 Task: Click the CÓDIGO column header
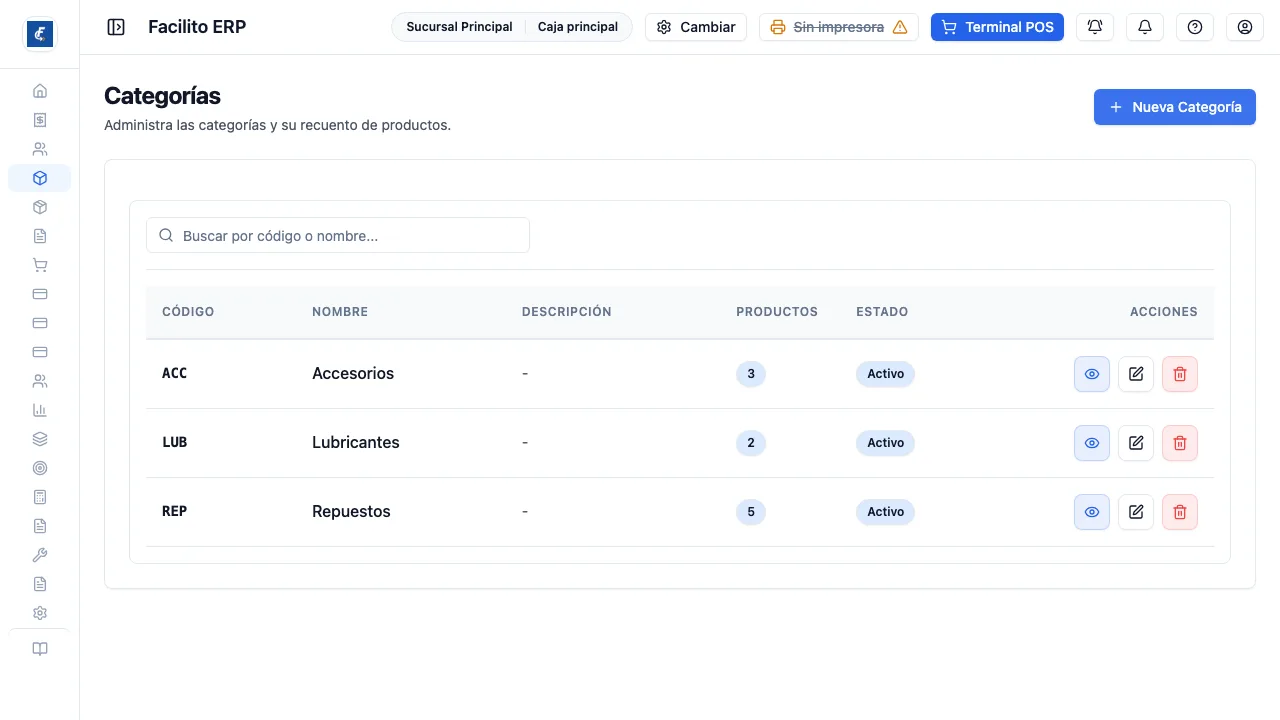click(188, 312)
